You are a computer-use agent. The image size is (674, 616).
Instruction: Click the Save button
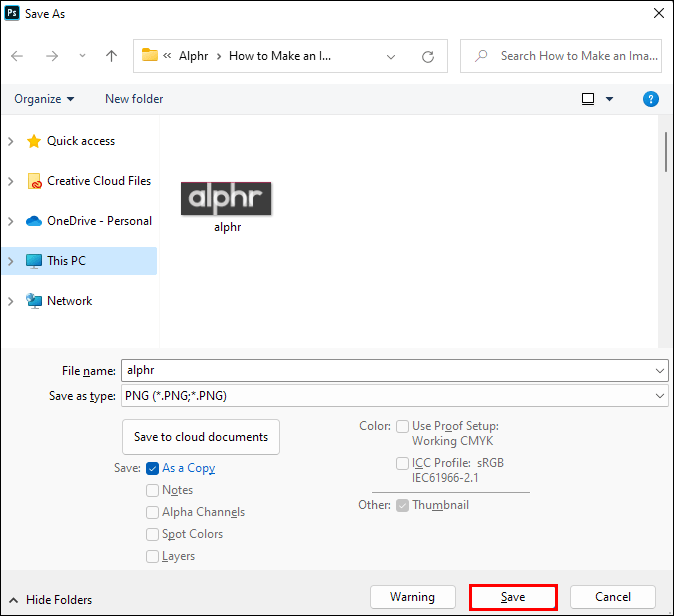[x=513, y=597]
